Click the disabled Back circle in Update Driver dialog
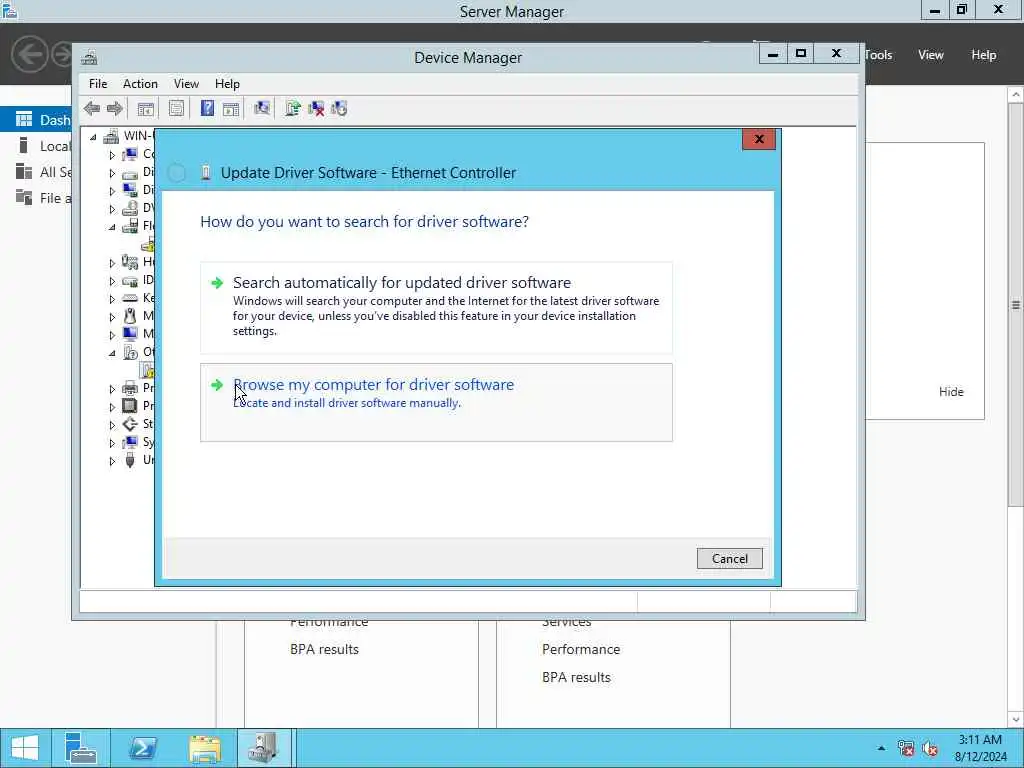Image resolution: width=1024 pixels, height=768 pixels. [176, 173]
